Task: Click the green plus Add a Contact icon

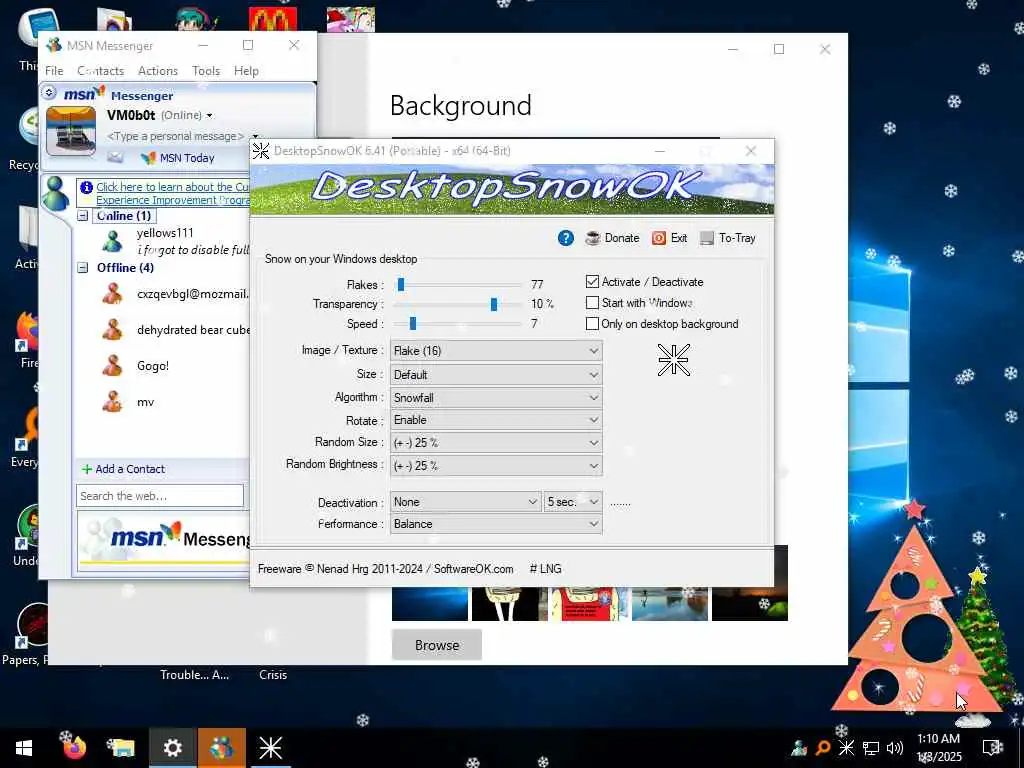Action: (x=86, y=469)
